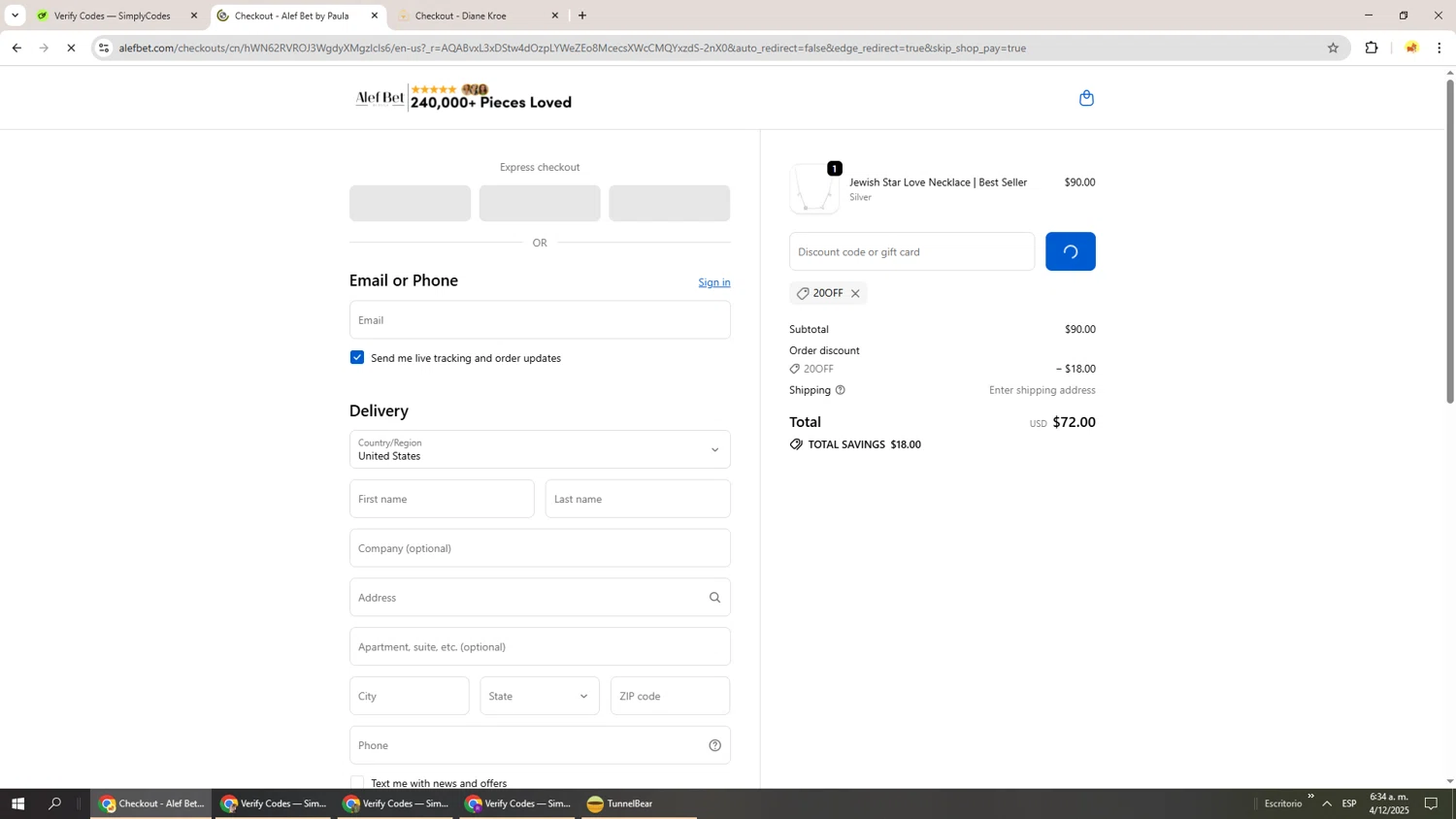Viewport: 1456px width, 819px height.
Task: Open the browser extensions puzzle icon
Action: click(x=1372, y=48)
